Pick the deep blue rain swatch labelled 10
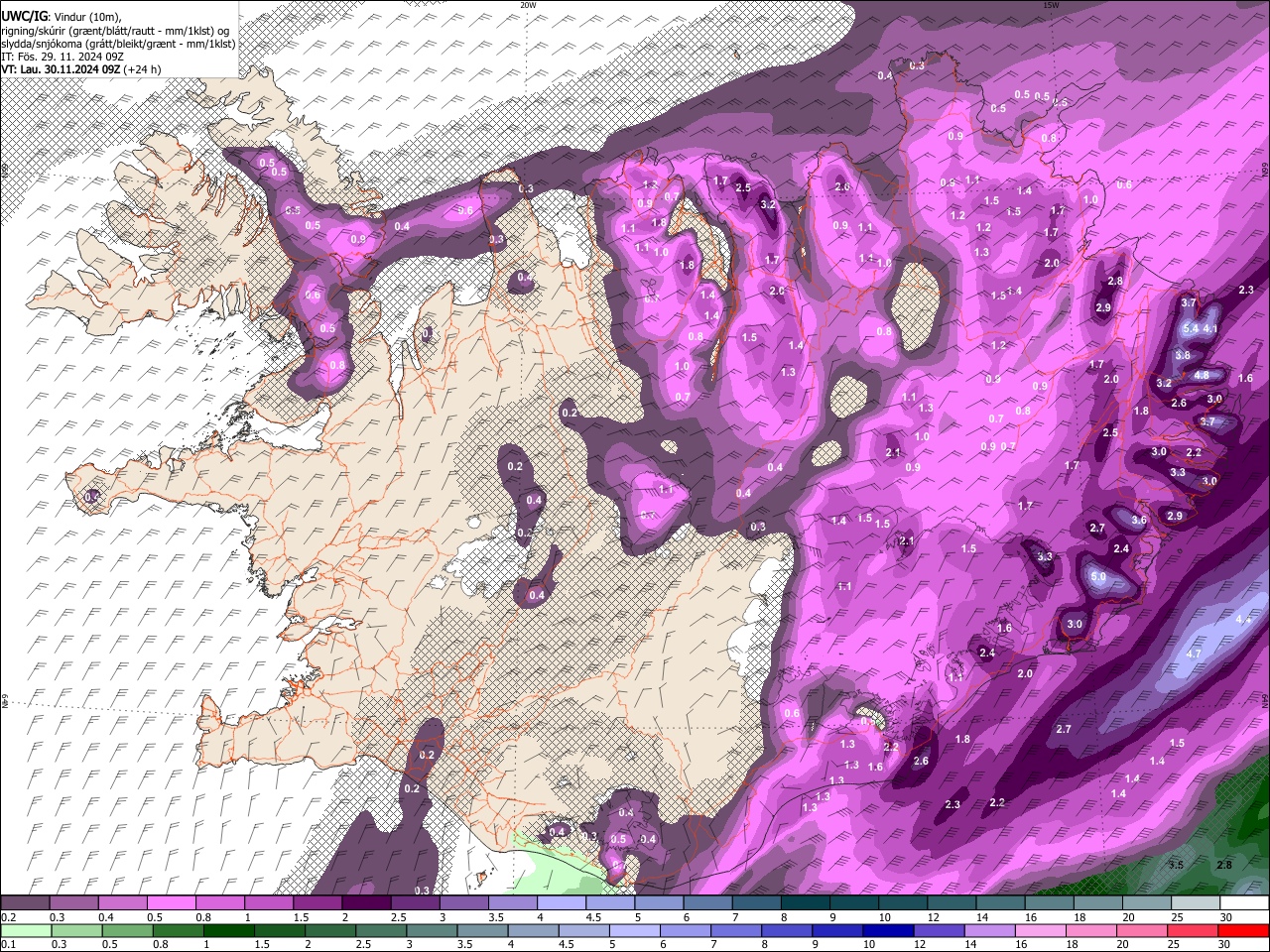The image size is (1270, 952). [886, 930]
